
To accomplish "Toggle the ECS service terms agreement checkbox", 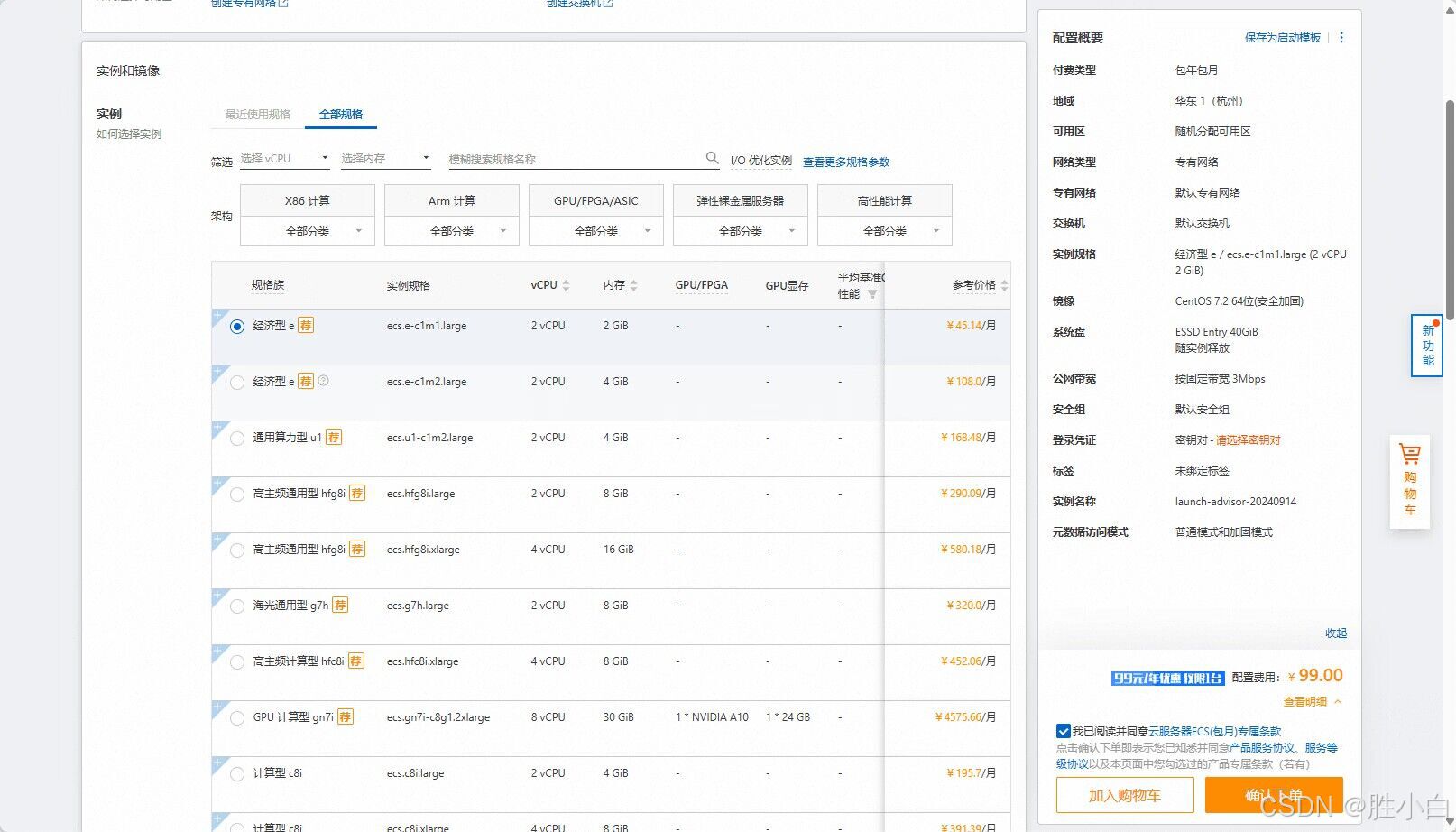I will (x=1064, y=731).
